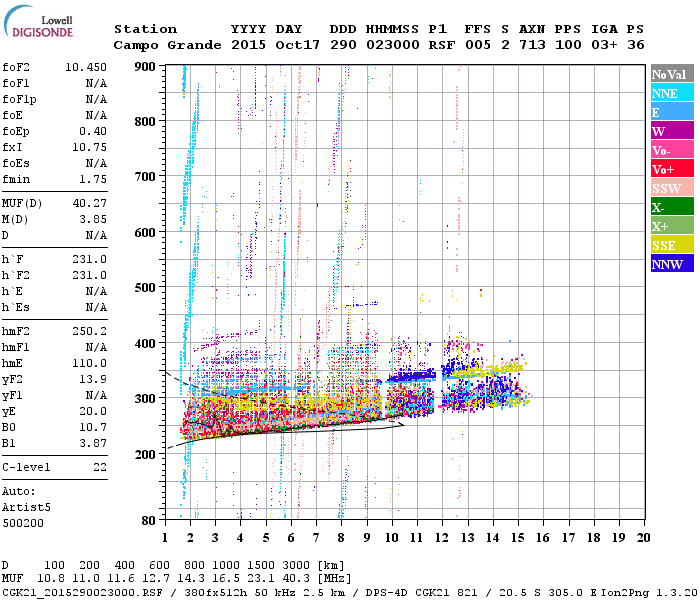Click the MUF 40.3 value for 3000 km
The width and height of the screenshot is (700, 600).
click(x=296, y=578)
